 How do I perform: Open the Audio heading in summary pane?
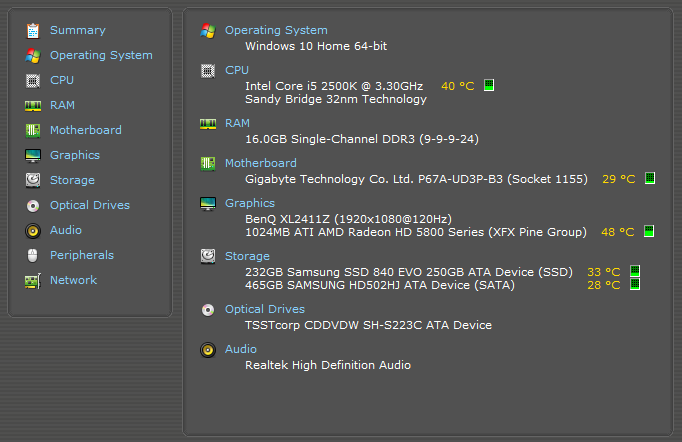tap(241, 349)
